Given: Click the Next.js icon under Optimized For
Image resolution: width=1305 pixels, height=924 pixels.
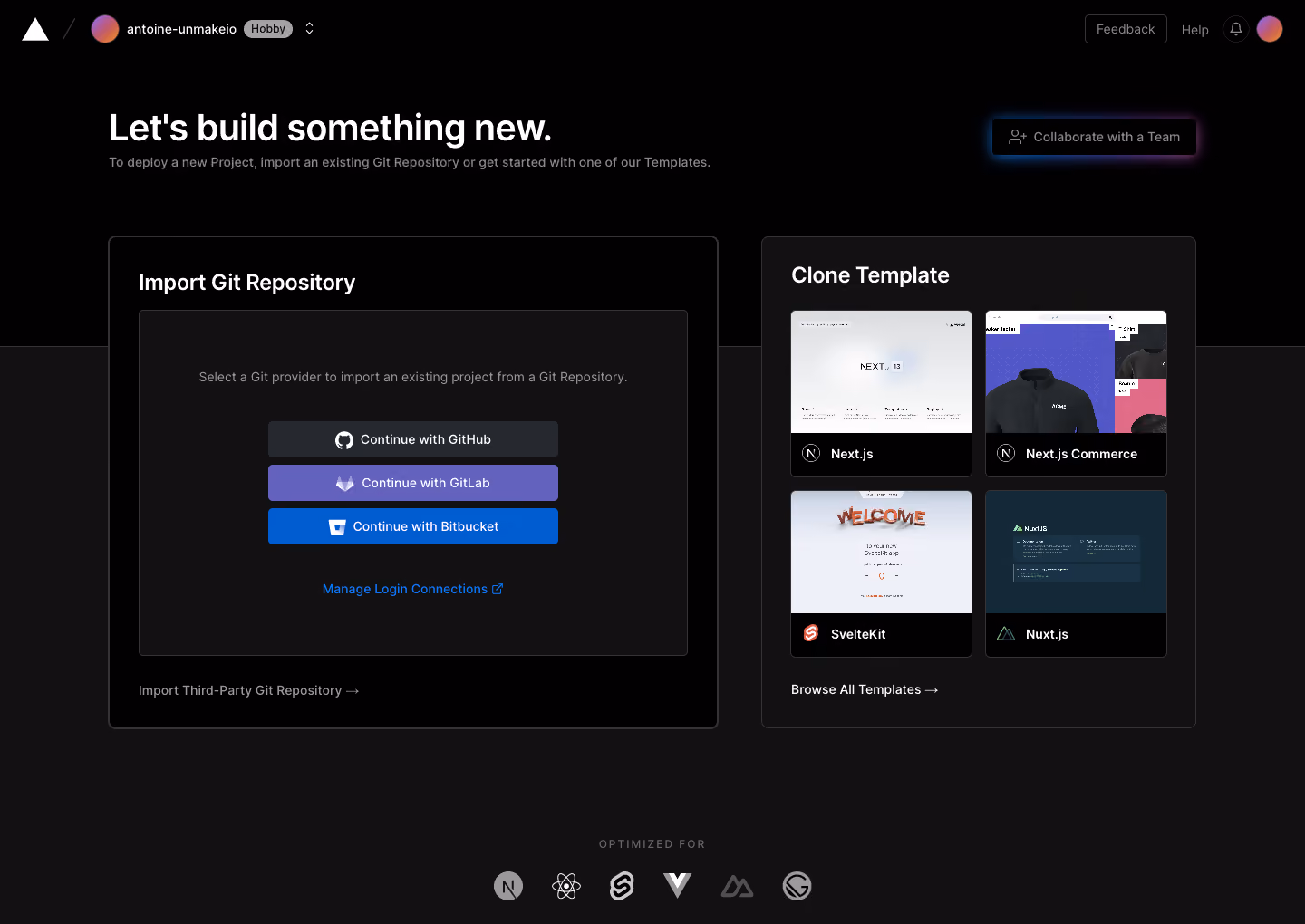Looking at the screenshot, I should (508, 886).
